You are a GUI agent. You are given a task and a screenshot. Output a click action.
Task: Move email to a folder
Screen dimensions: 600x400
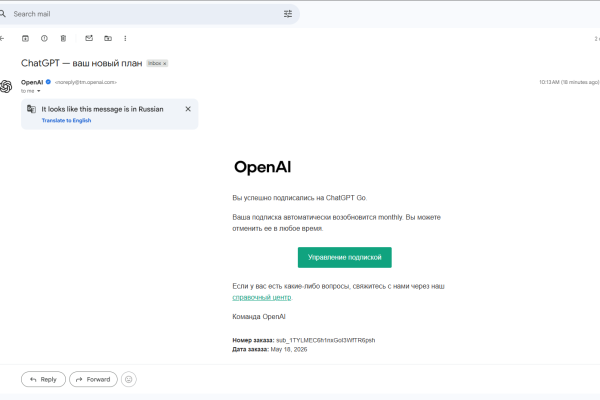pyautogui.click(x=108, y=38)
